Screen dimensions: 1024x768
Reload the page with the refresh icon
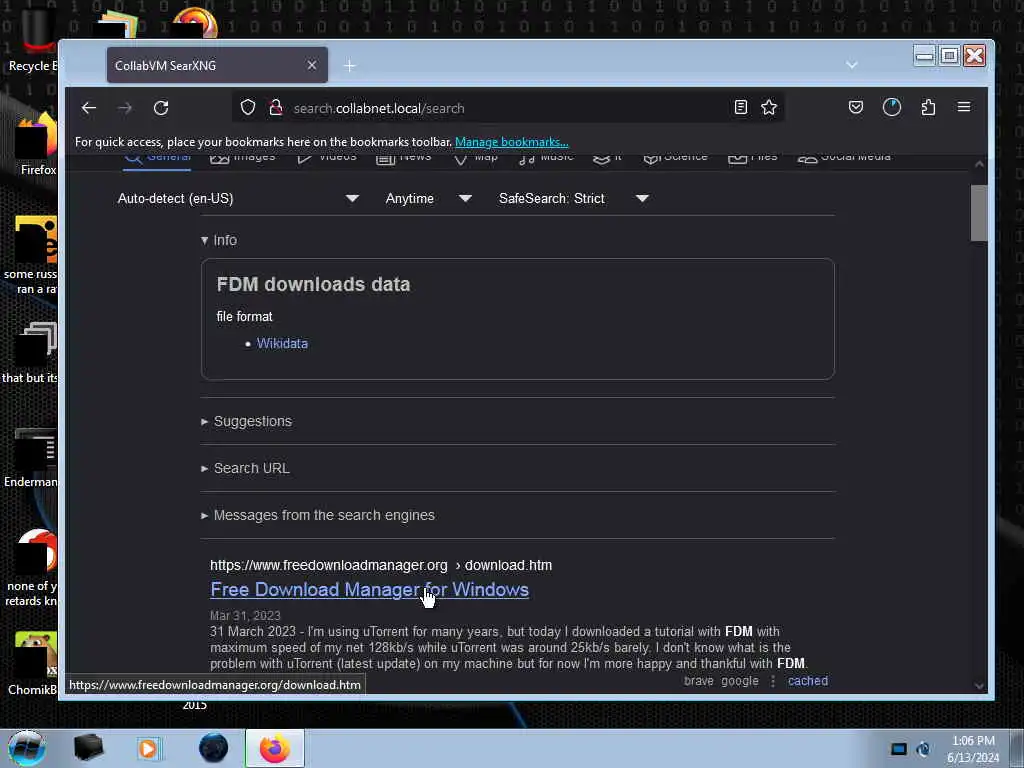point(161,108)
